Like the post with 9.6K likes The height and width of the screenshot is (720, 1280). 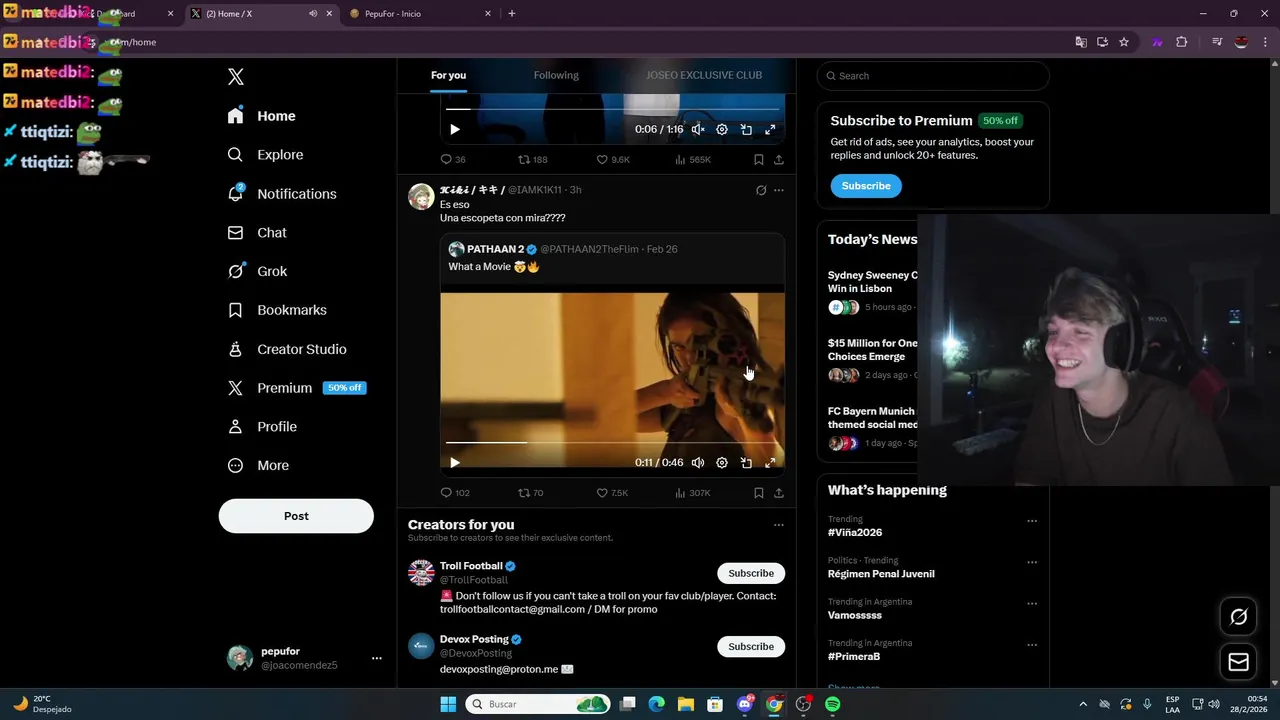point(613,160)
